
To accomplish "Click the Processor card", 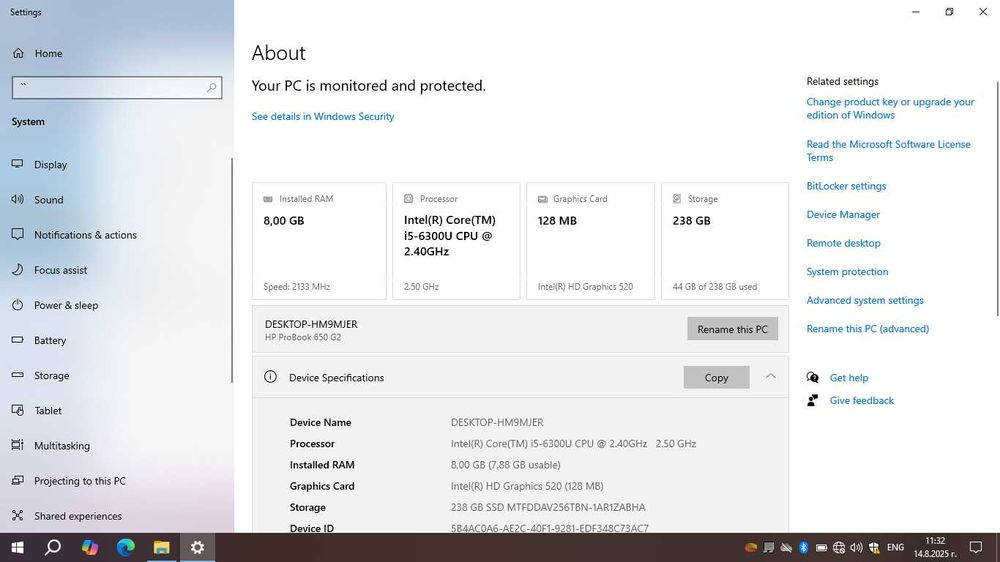I will coord(456,241).
